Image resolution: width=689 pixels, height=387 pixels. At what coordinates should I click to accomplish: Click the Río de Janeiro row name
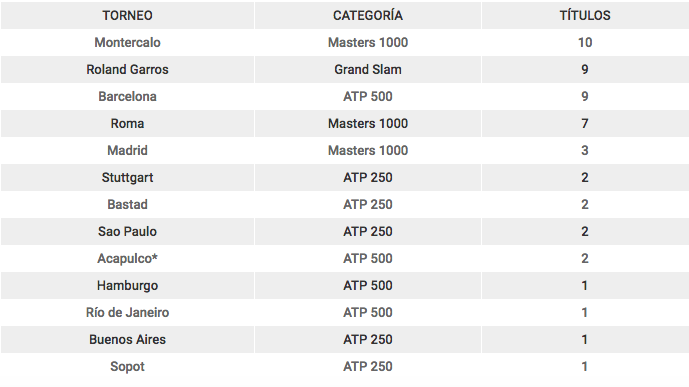127,313
